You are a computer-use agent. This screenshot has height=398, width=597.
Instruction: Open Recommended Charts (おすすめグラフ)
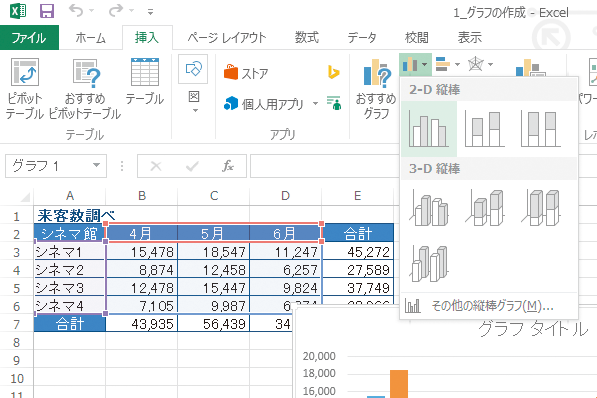[375, 88]
